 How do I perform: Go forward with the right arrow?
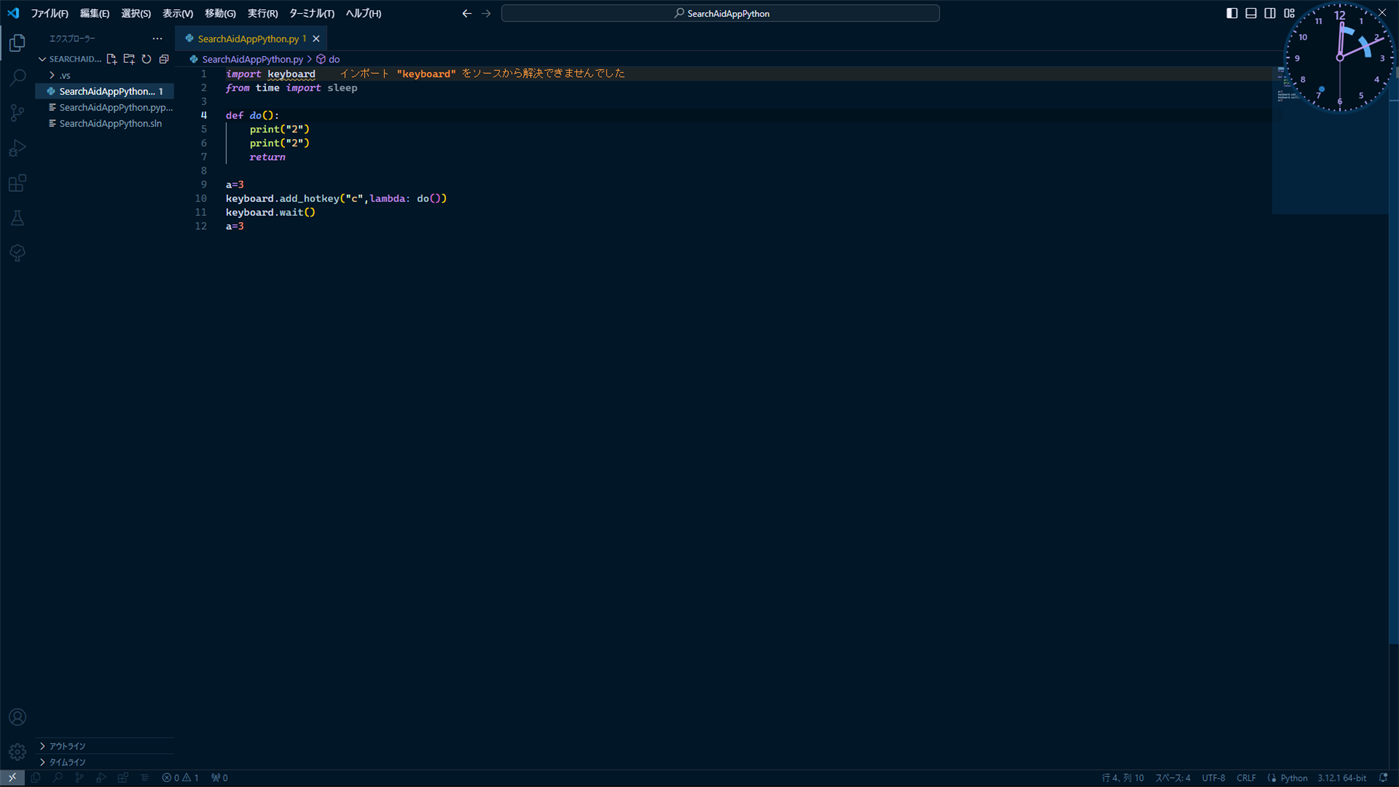click(486, 13)
